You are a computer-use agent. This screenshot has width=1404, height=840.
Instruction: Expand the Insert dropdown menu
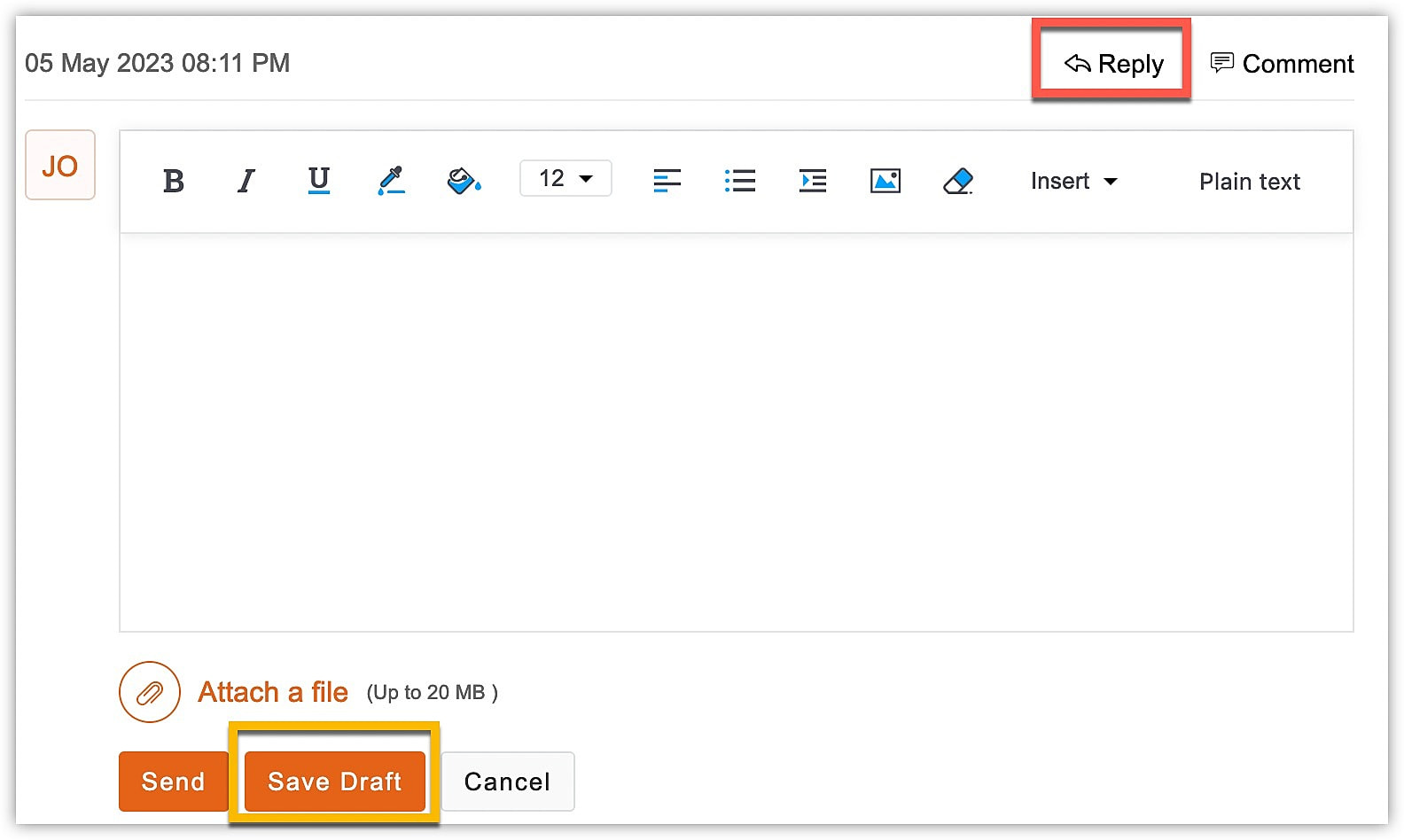1074,181
